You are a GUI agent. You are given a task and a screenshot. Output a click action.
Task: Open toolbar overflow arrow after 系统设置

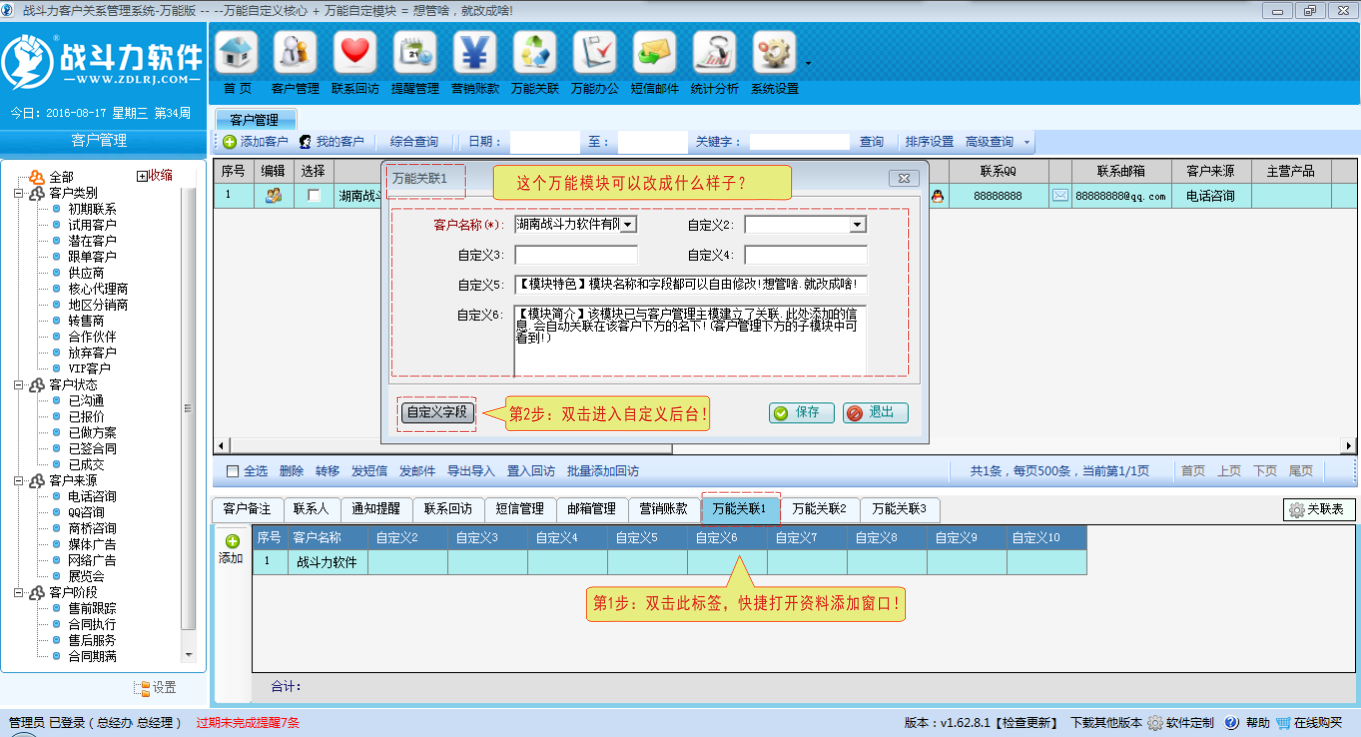point(808,65)
